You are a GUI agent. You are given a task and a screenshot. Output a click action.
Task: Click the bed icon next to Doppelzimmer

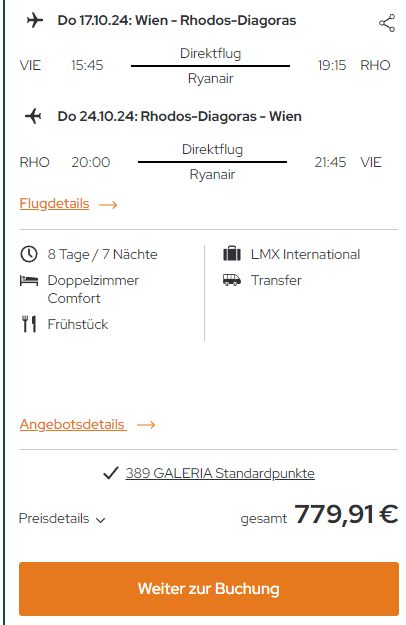click(x=29, y=281)
